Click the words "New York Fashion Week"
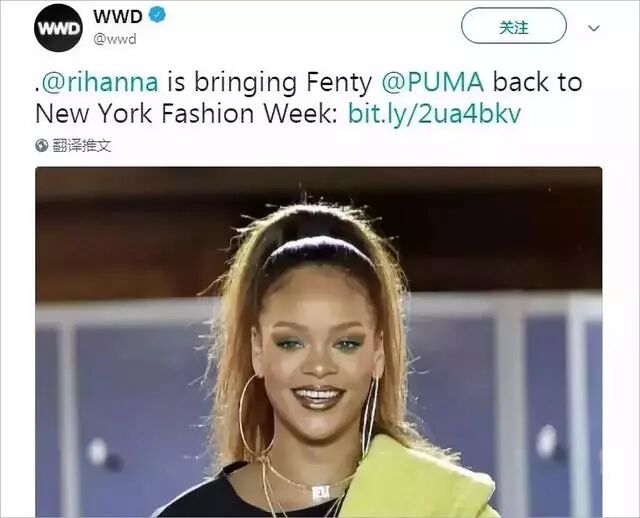Screen dimensions: 640x518 tap(184, 113)
